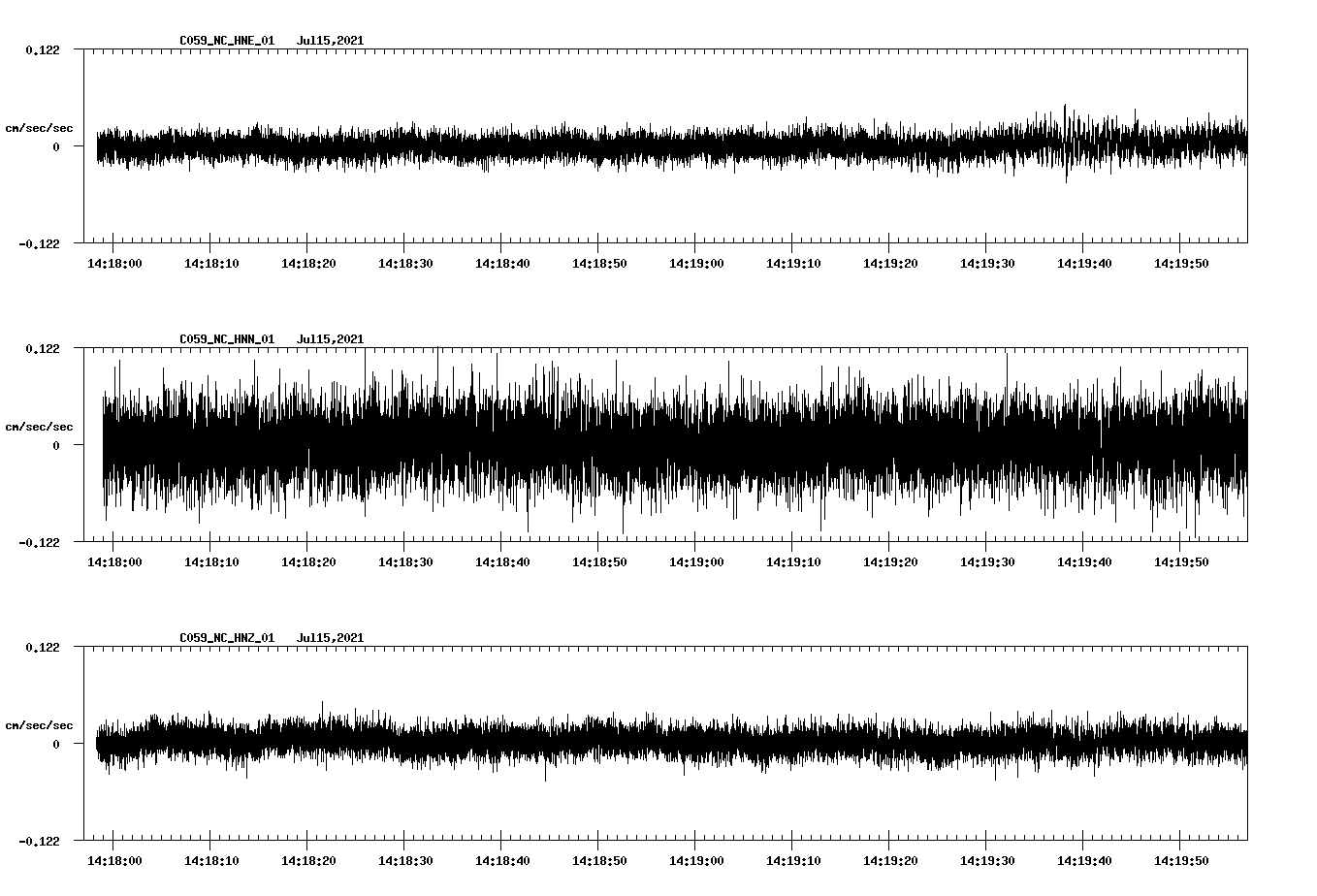Screen dimensions: 1317x896
Task: Click the C059_NC_HNN_01 channel title
Action: click(x=227, y=339)
